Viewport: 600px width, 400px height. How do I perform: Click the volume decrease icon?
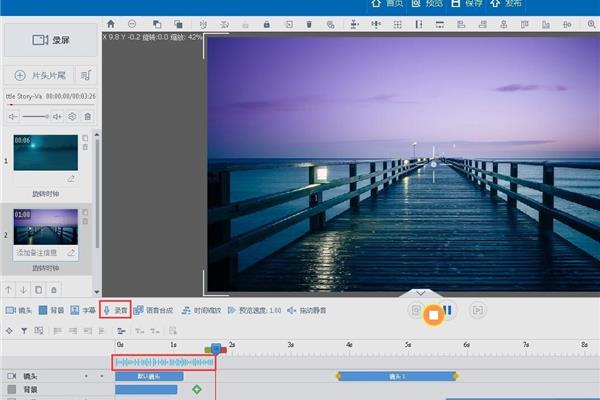coord(13,117)
